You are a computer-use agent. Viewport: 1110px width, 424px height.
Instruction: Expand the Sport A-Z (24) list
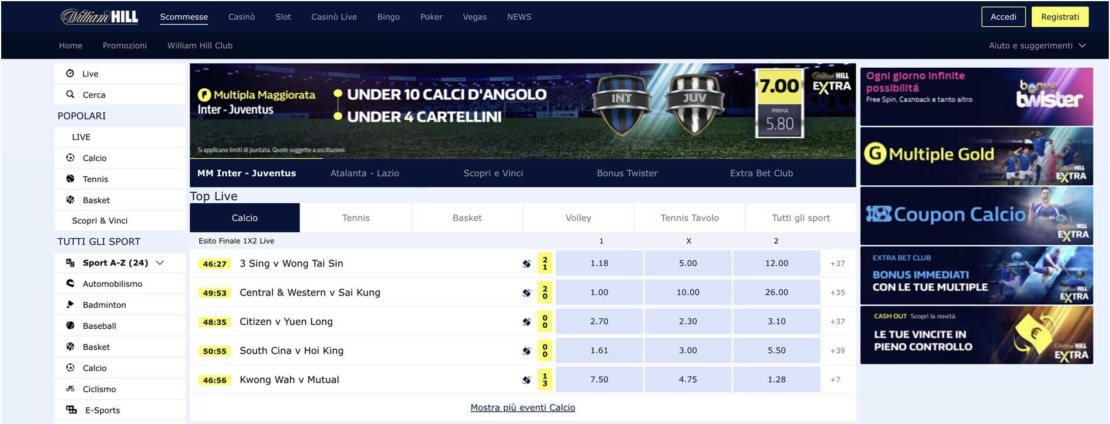coord(160,263)
